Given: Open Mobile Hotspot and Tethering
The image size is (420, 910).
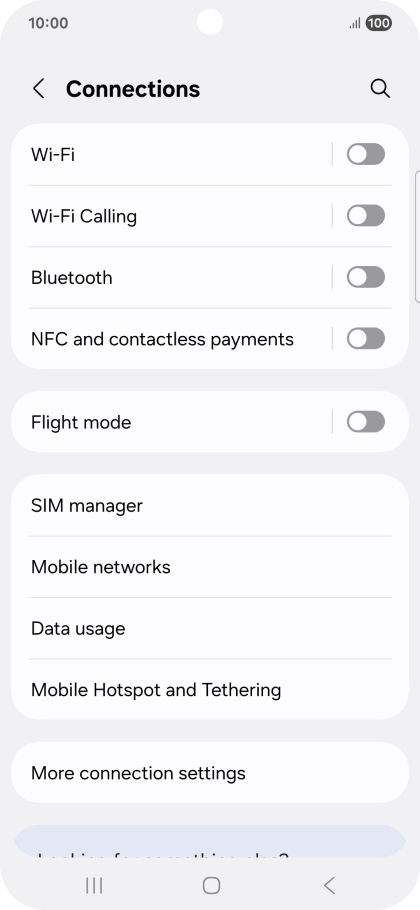Looking at the screenshot, I should point(210,690).
